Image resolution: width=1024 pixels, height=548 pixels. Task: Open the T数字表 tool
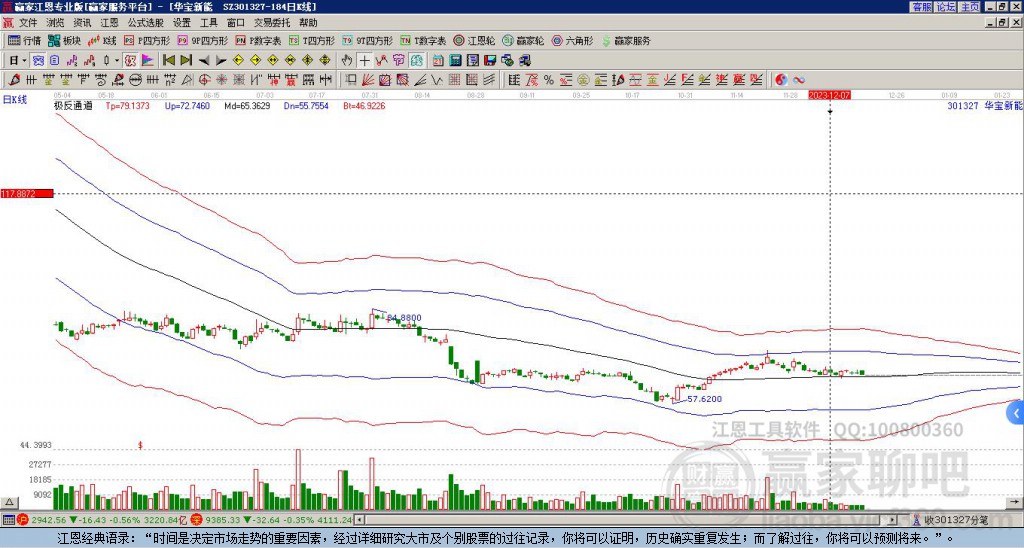[423, 40]
